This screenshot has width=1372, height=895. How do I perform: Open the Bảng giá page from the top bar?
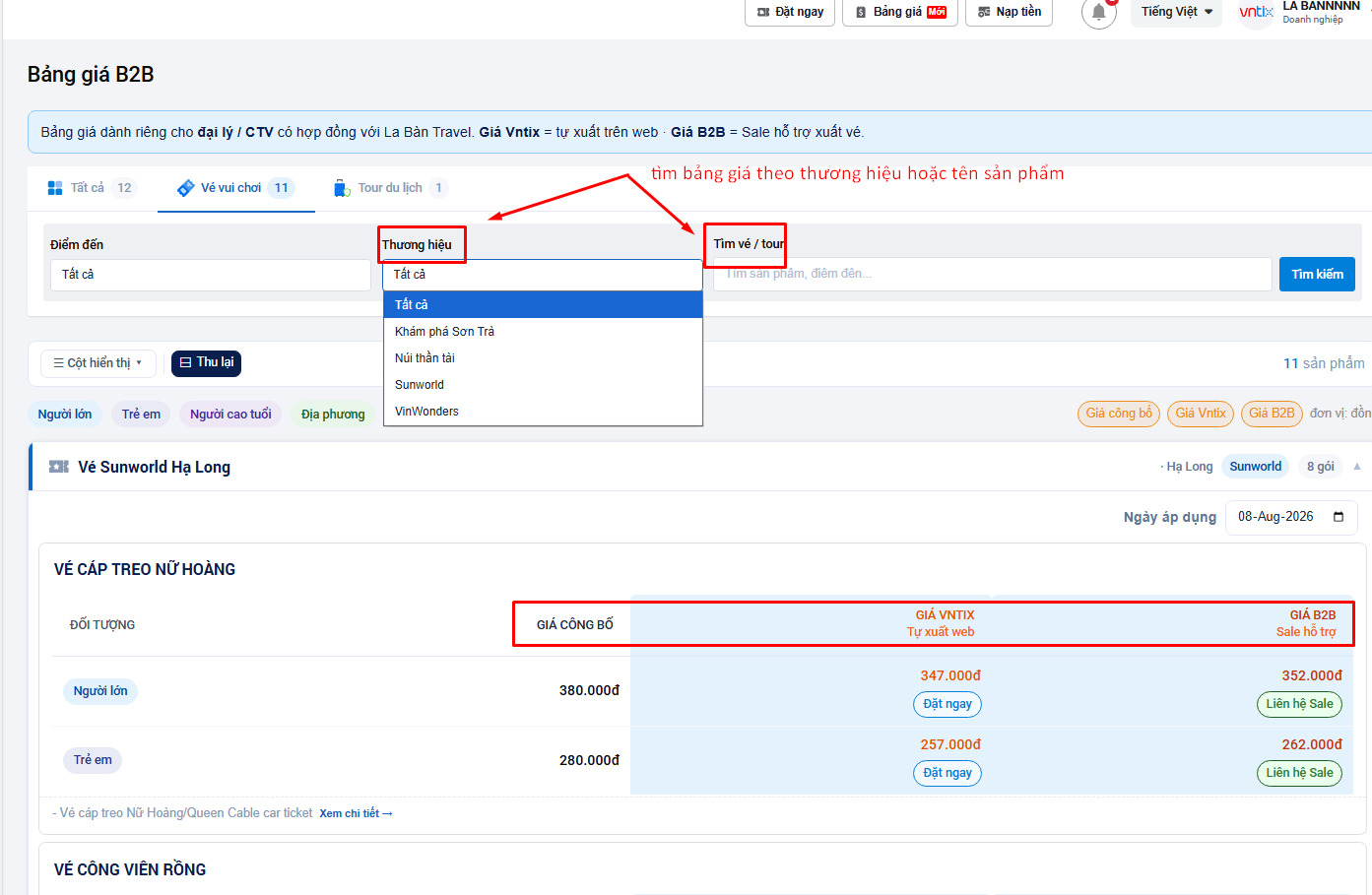pos(900,12)
